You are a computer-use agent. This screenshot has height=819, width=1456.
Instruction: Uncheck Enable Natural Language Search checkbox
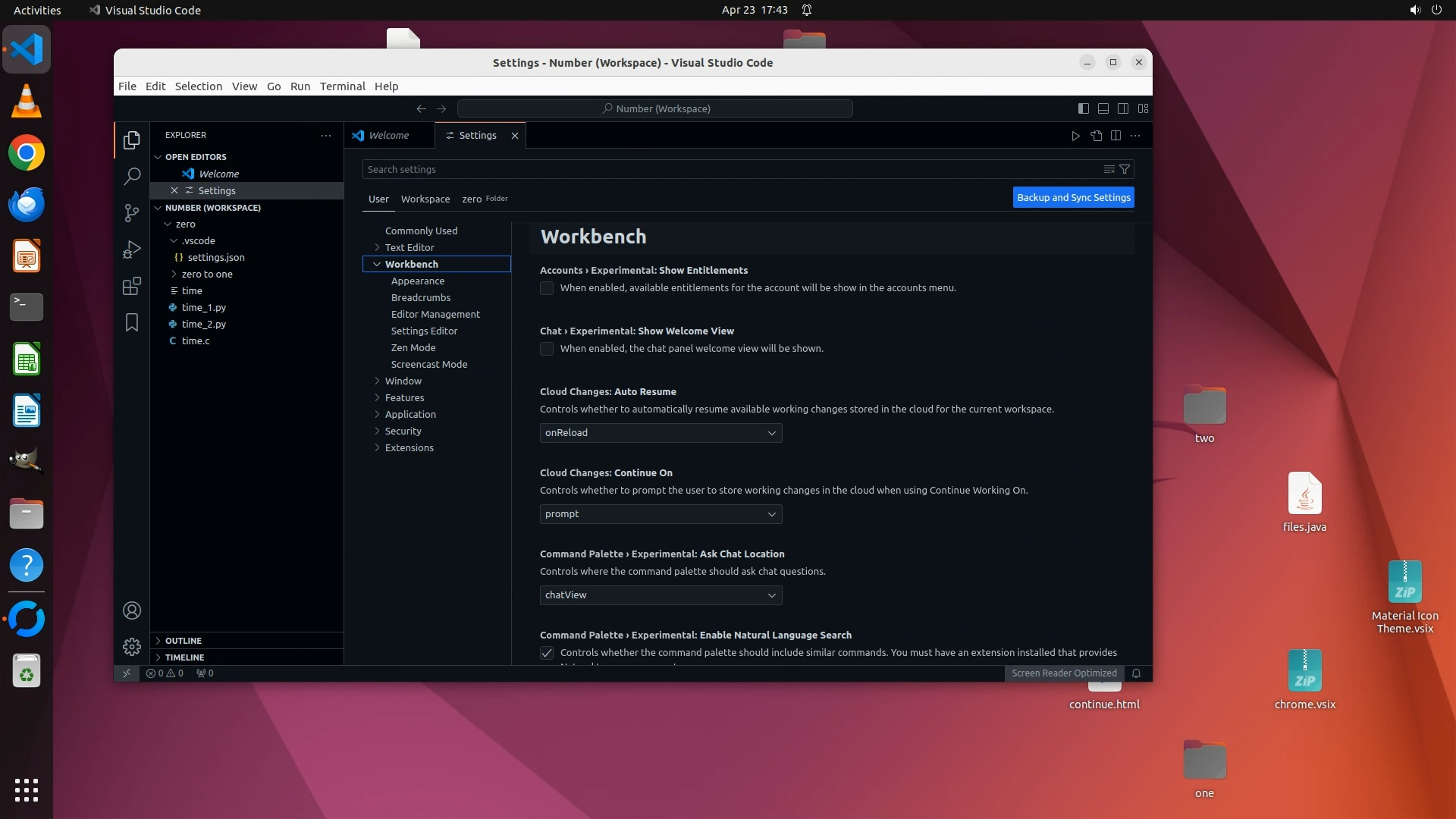pyautogui.click(x=547, y=653)
